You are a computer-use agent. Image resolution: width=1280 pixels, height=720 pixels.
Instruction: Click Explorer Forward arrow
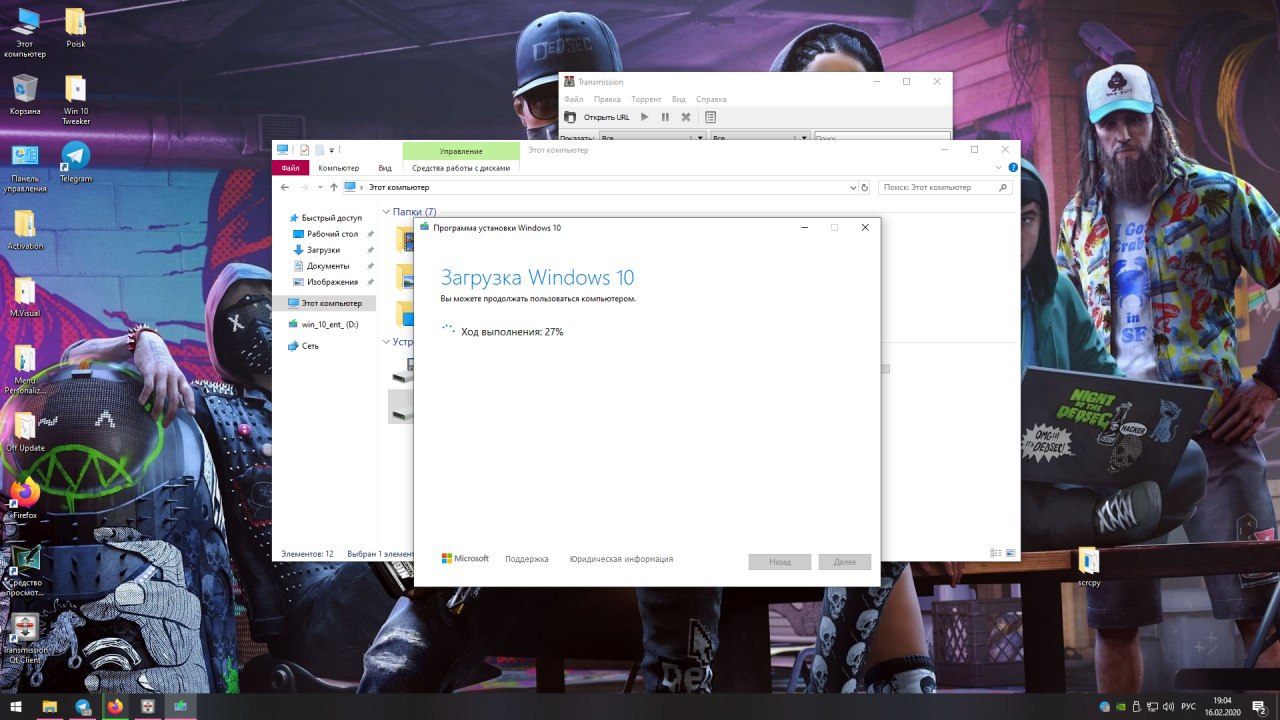pos(304,187)
